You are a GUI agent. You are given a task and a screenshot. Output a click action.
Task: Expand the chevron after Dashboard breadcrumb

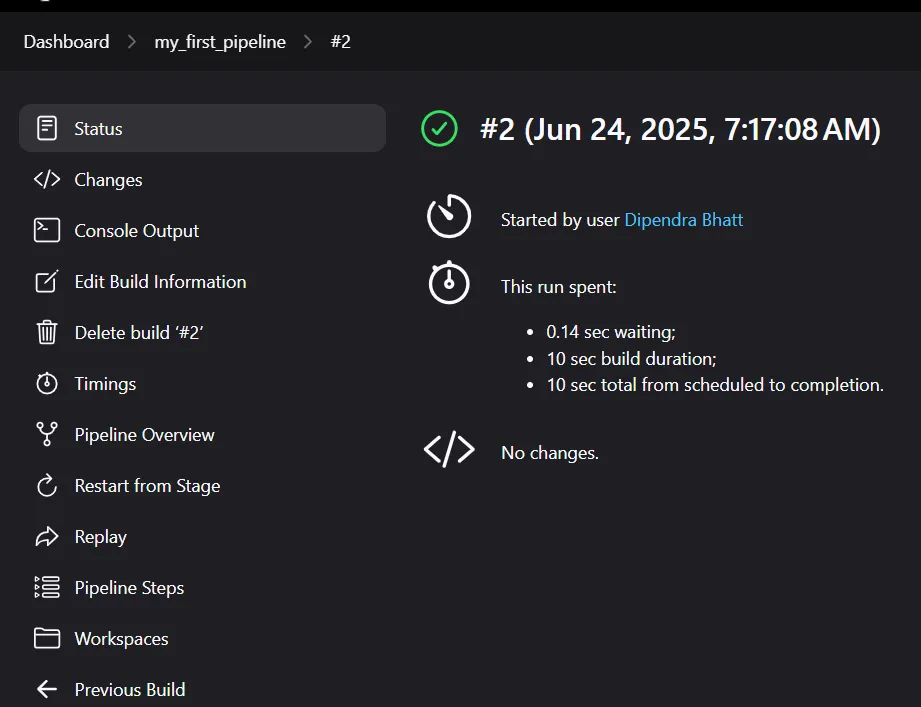click(132, 42)
